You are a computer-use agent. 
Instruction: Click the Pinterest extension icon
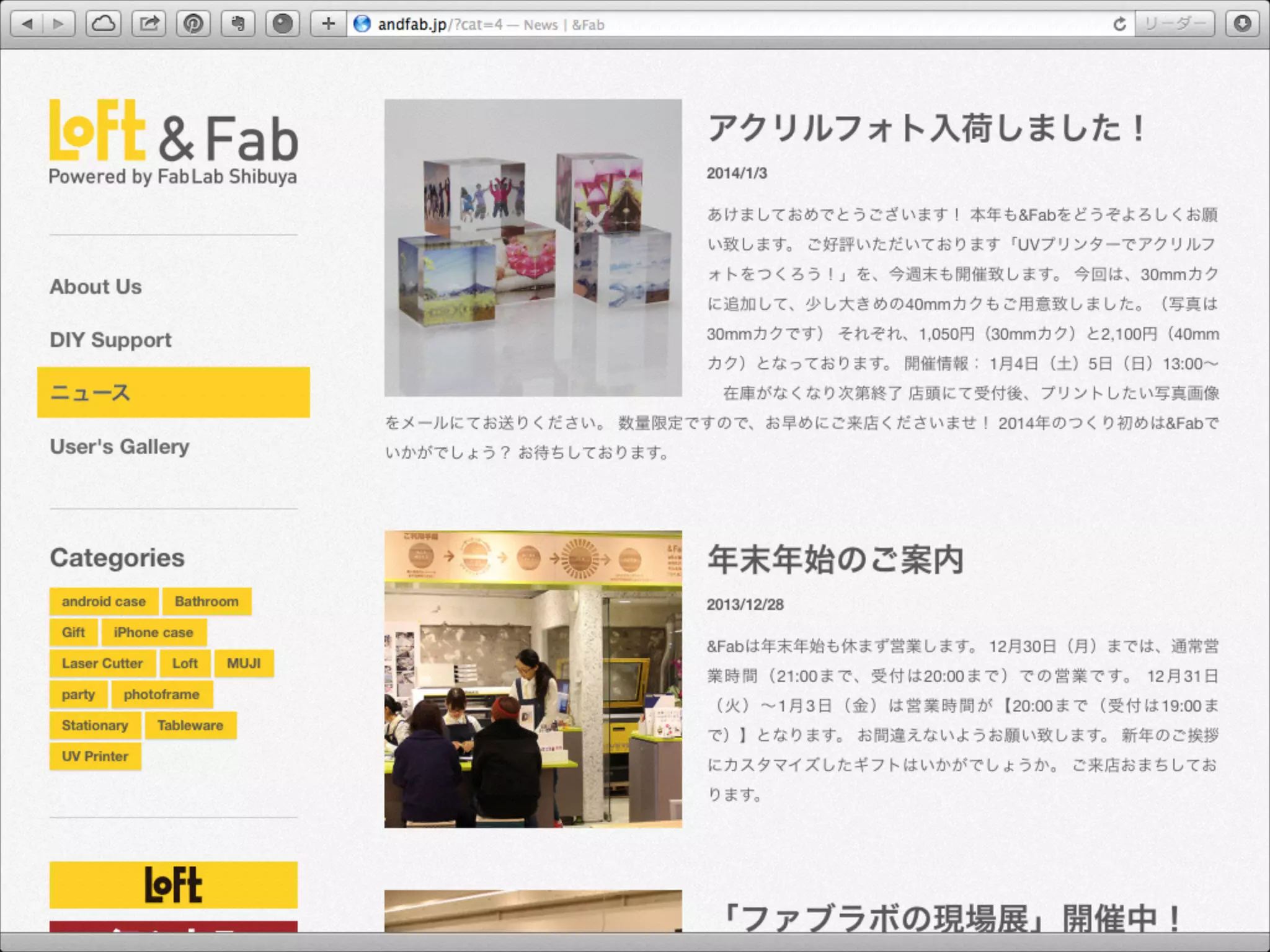click(193, 24)
